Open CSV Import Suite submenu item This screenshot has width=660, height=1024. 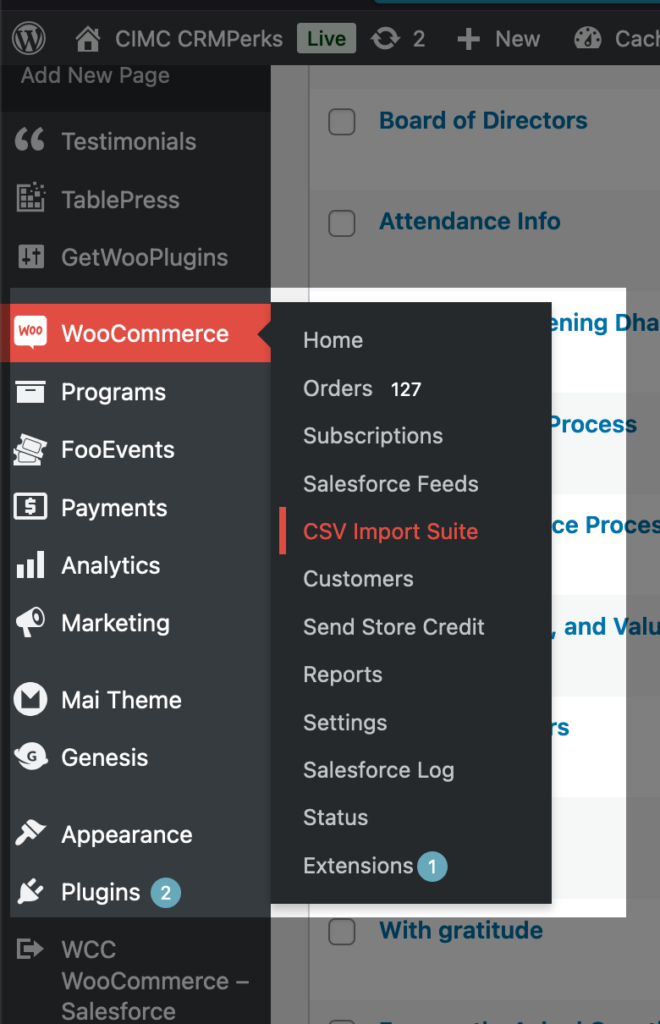390,532
